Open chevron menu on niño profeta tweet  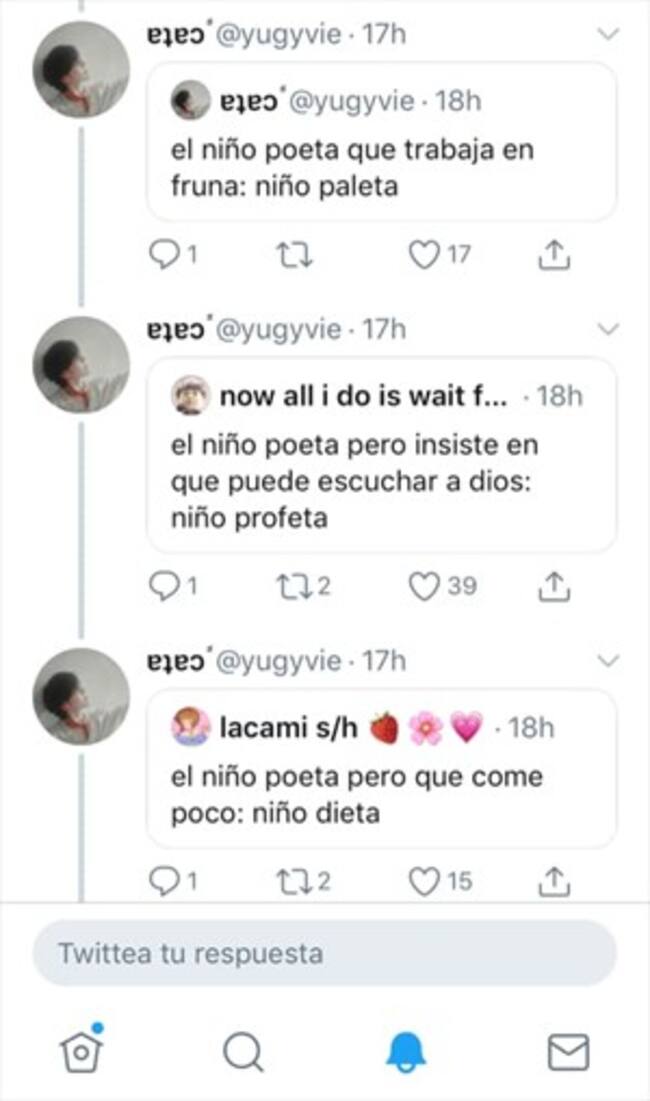click(x=607, y=329)
